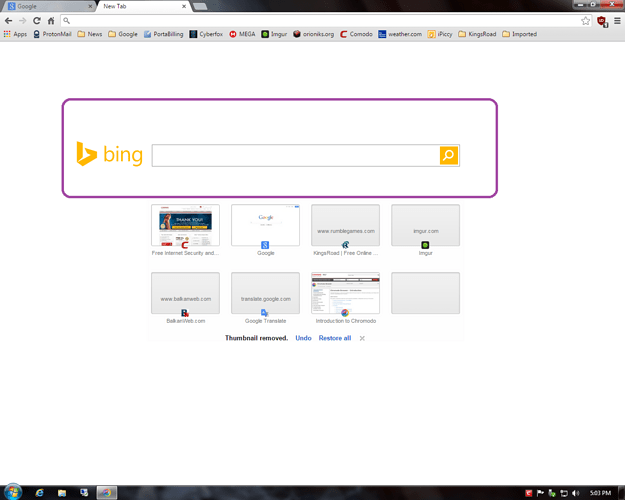
Task: Open Windows Explorer from the taskbar
Action: click(x=62, y=493)
